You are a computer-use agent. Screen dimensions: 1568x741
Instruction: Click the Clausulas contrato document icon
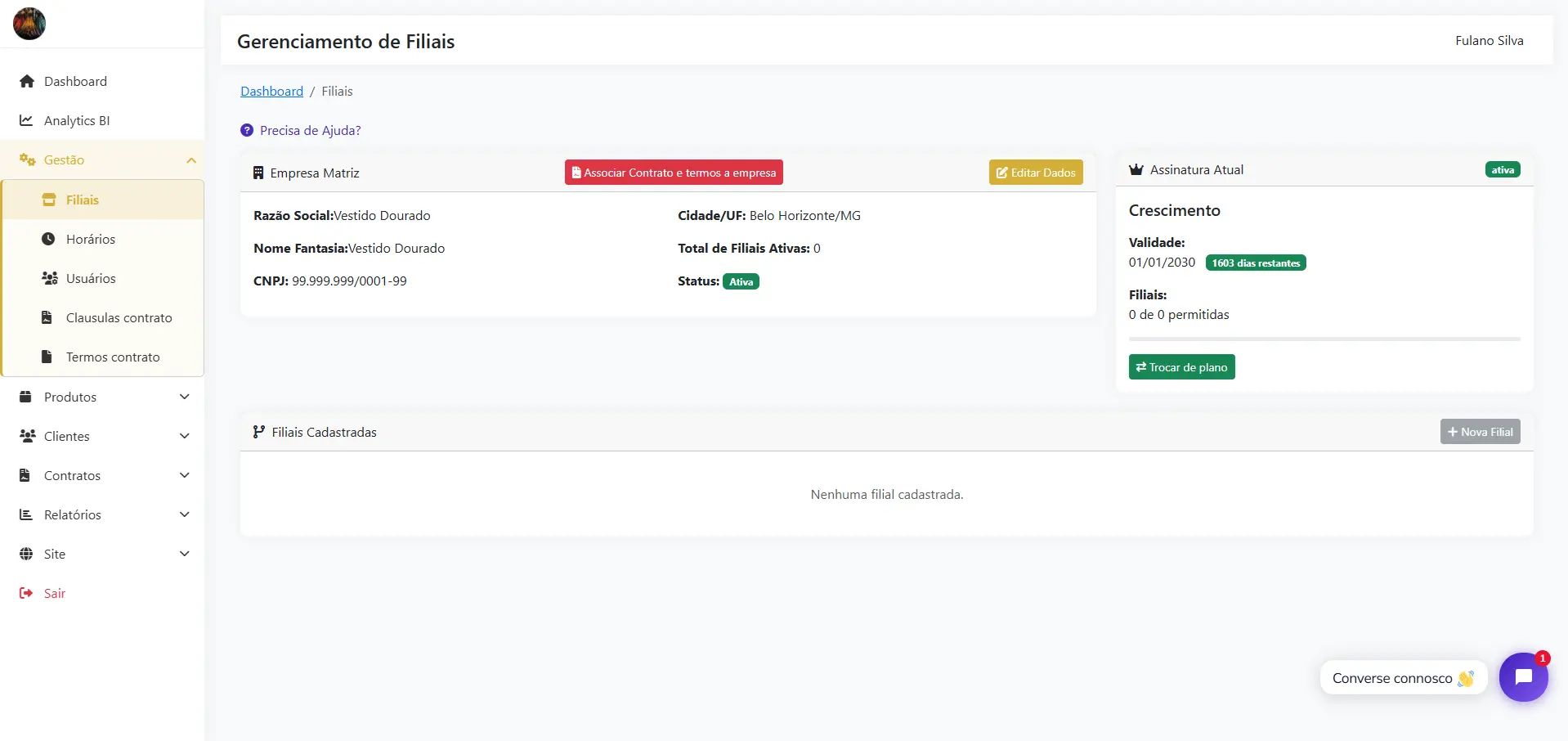click(x=47, y=317)
